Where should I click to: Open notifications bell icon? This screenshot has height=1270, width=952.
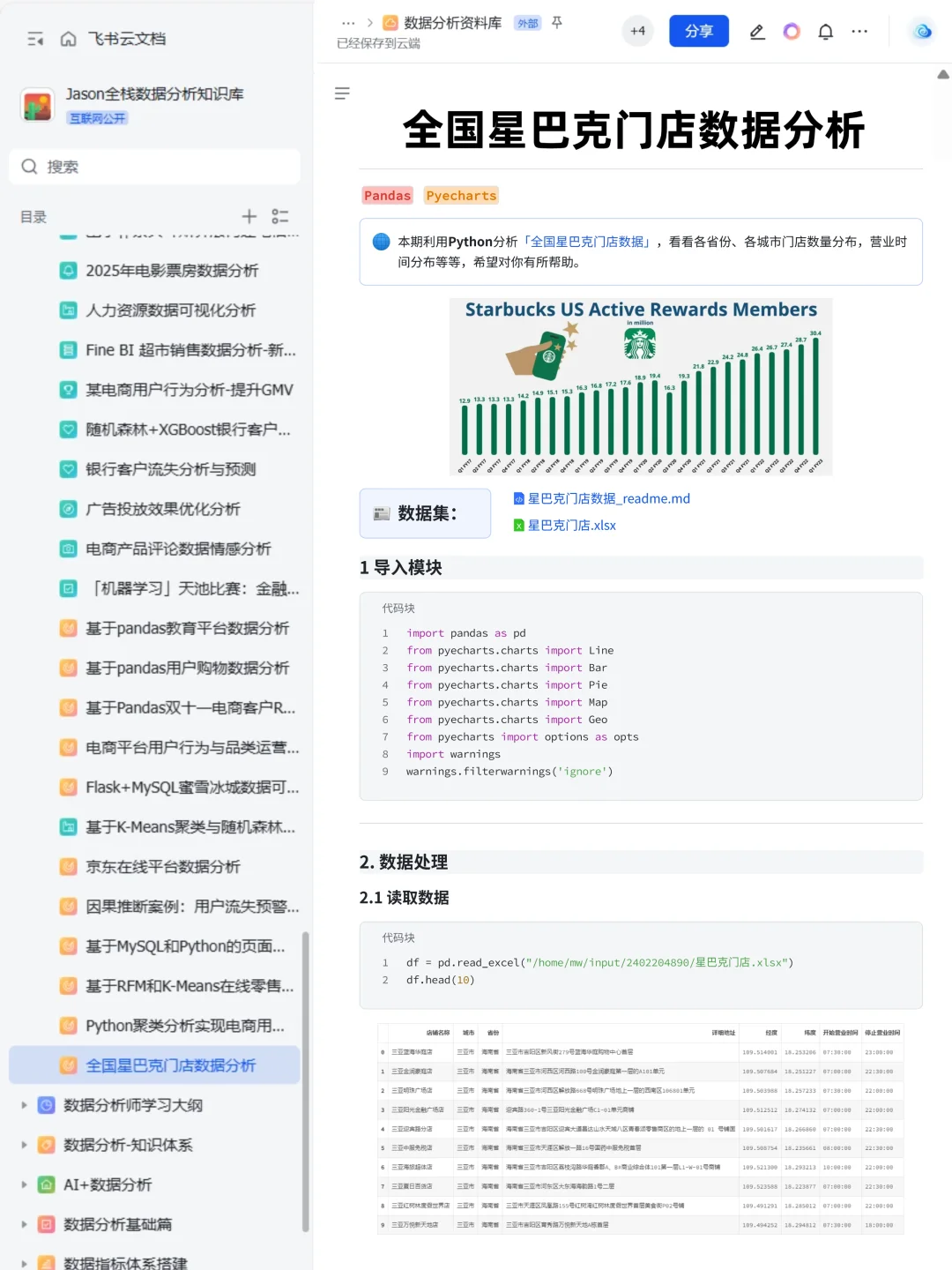(826, 32)
